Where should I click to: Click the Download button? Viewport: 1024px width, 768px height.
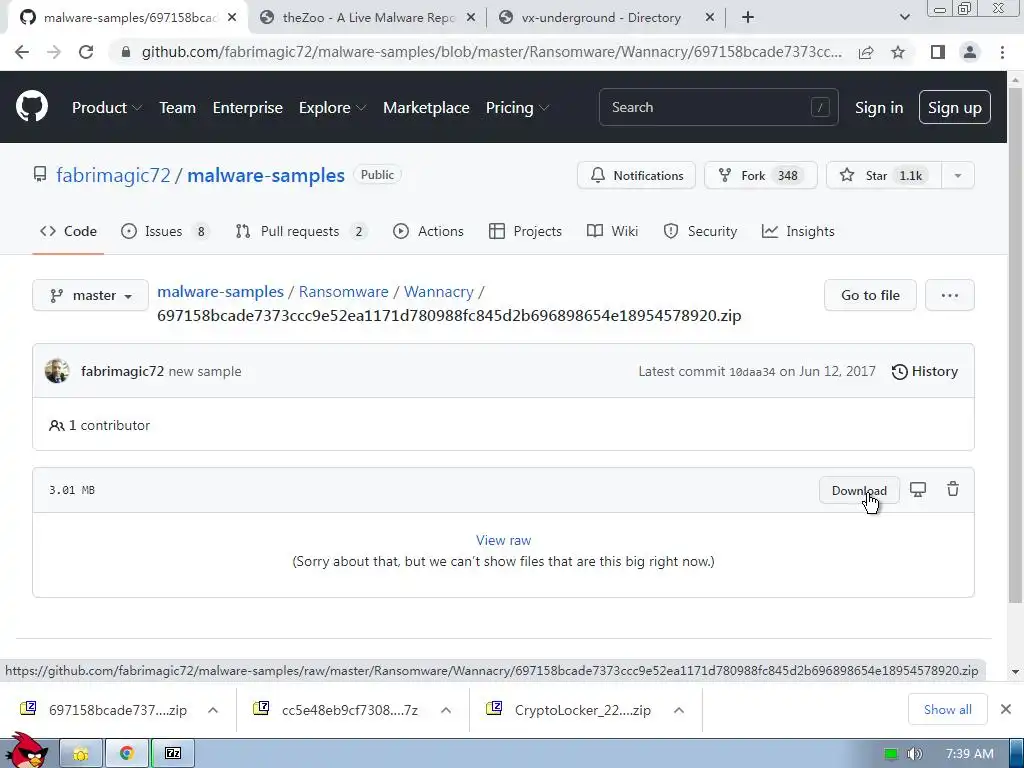click(x=859, y=490)
